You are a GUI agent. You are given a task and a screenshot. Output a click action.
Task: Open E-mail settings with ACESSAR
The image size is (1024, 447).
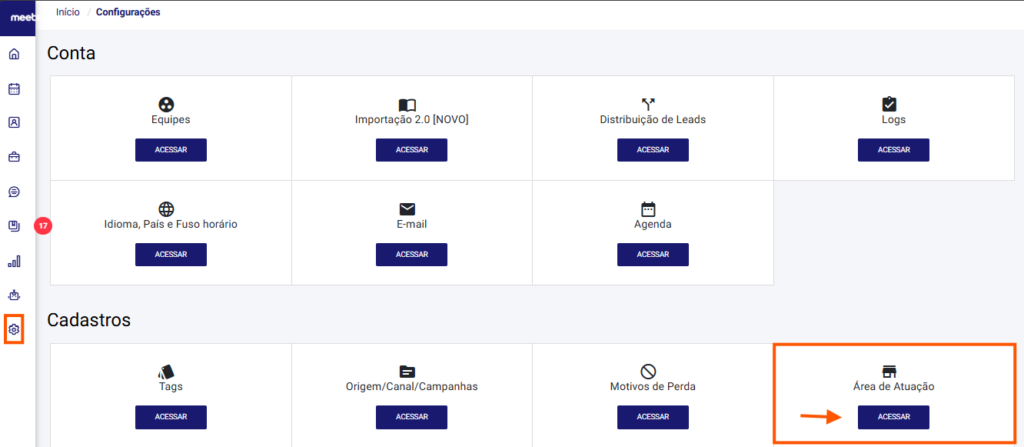point(412,254)
